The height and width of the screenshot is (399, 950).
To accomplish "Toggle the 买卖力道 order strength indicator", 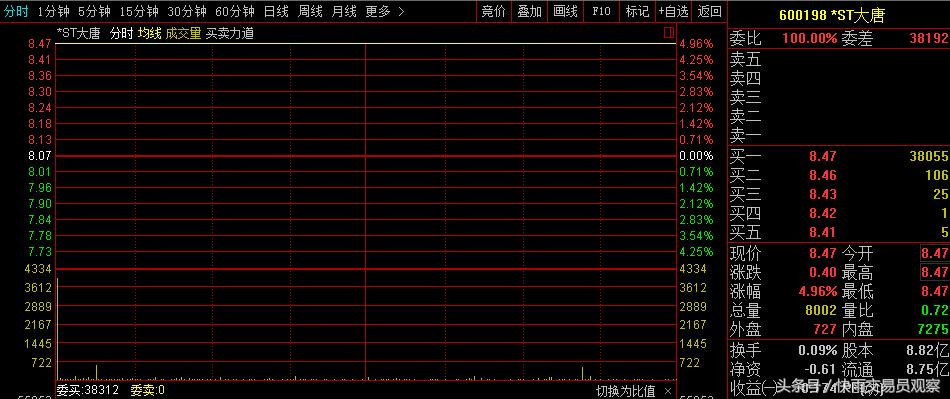I will 230,34.
